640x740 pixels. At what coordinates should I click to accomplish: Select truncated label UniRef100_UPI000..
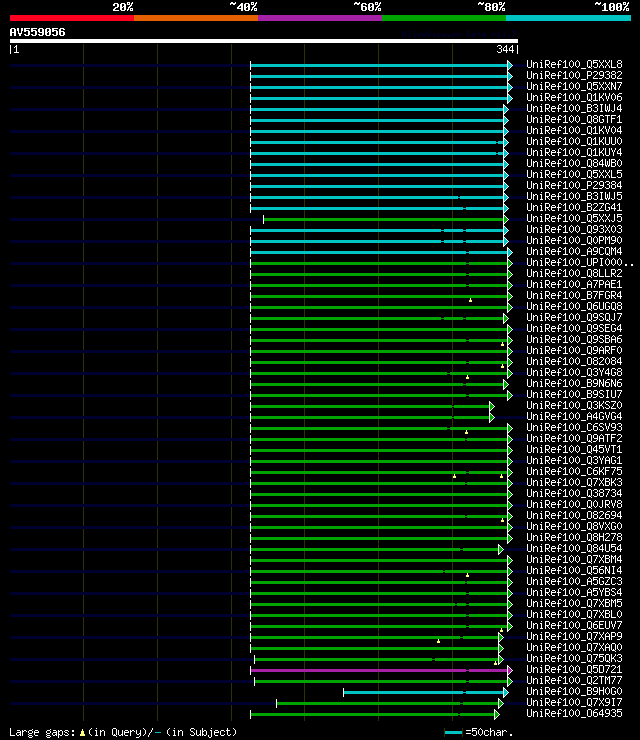tap(580, 262)
